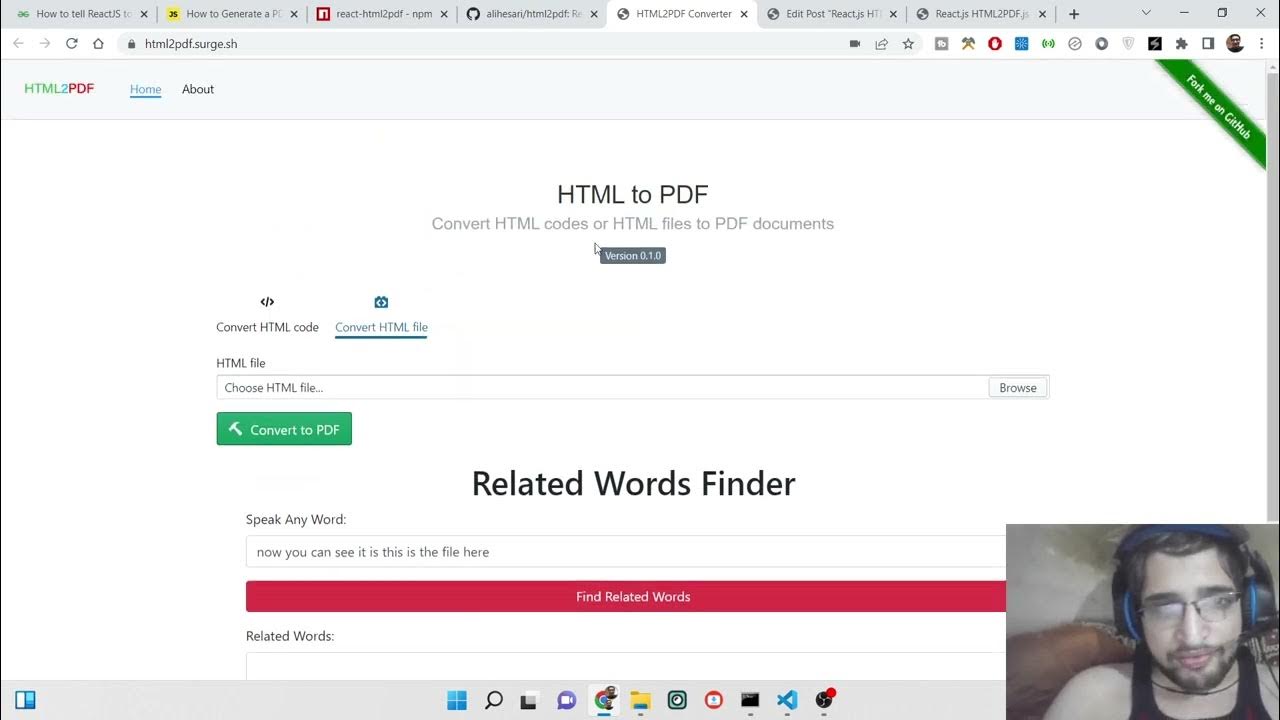Open taskbar Search magnifier icon

point(493,700)
